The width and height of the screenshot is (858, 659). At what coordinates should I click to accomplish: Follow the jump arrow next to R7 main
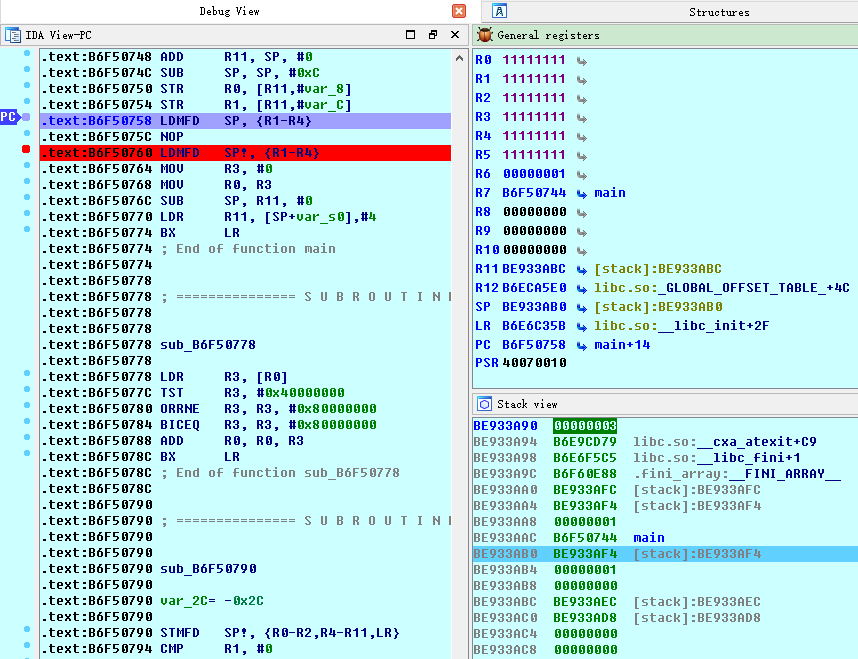pyautogui.click(x=582, y=194)
